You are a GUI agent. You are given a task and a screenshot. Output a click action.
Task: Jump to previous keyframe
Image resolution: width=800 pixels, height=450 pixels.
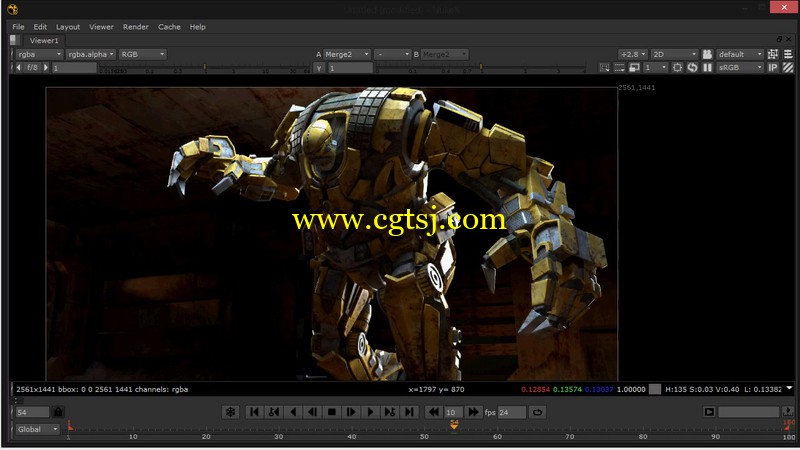point(273,412)
